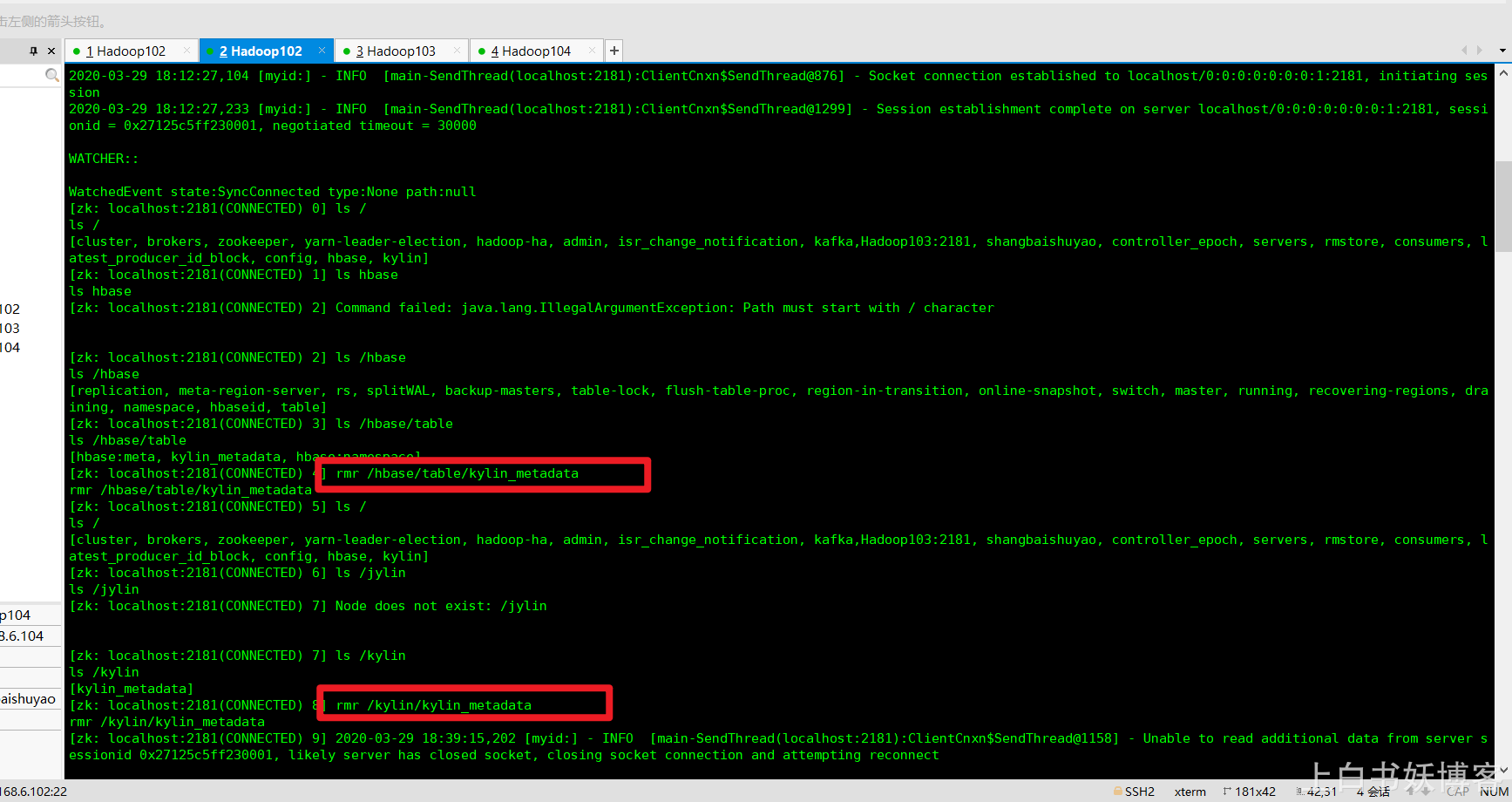This screenshot has height=802, width=1512.
Task: Click the SSH2 lock icon in status bar
Action: coord(1118,792)
